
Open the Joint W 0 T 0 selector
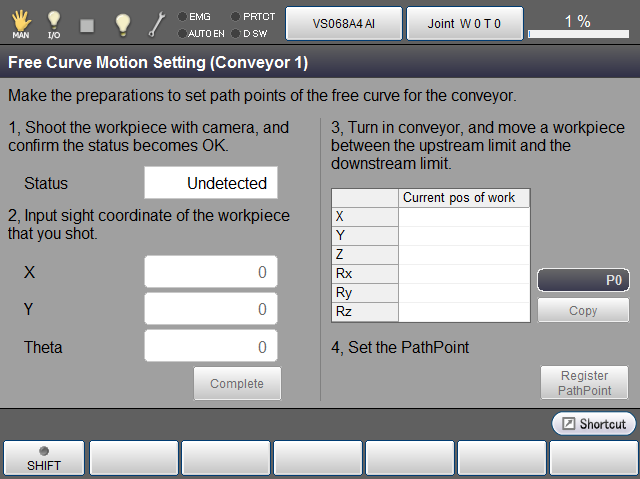click(465, 23)
